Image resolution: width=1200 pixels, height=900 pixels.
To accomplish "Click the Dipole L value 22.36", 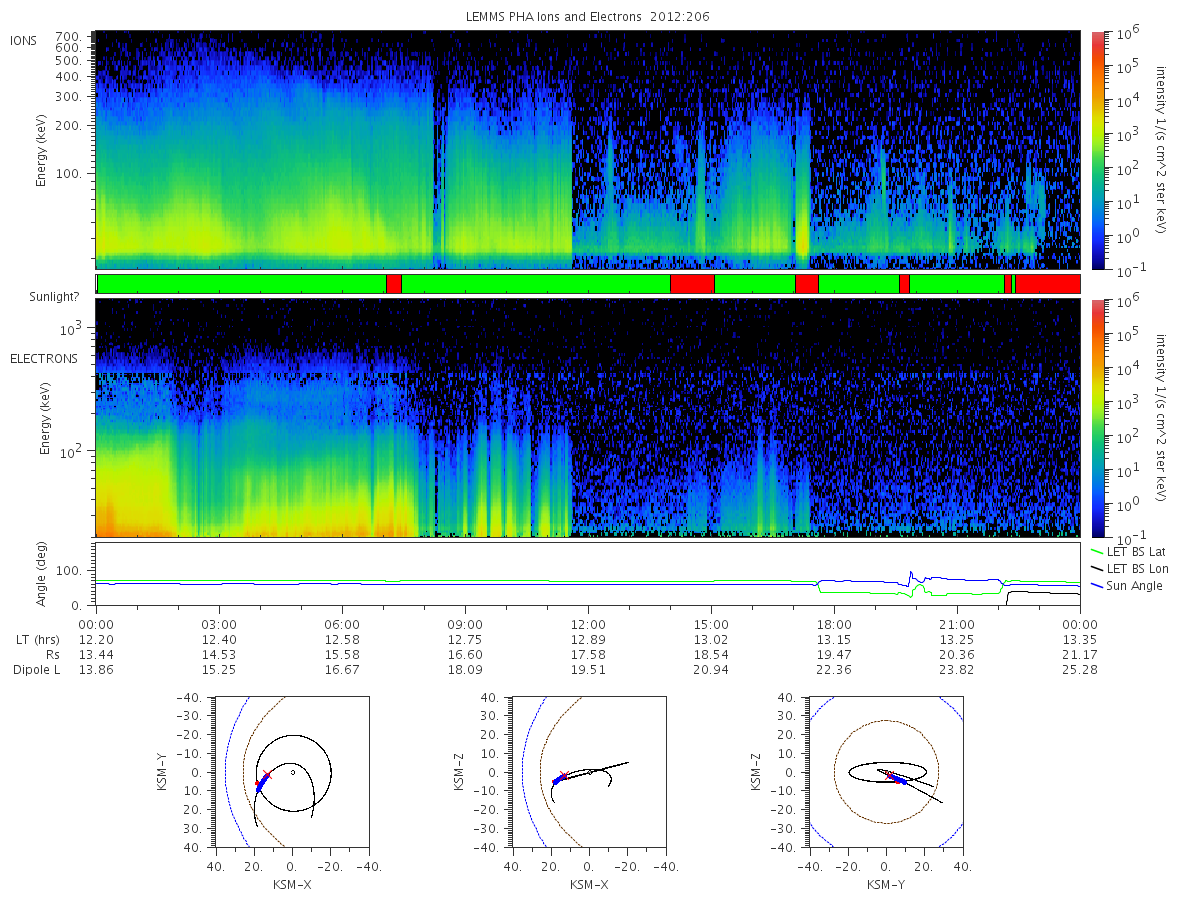I will point(834,670).
